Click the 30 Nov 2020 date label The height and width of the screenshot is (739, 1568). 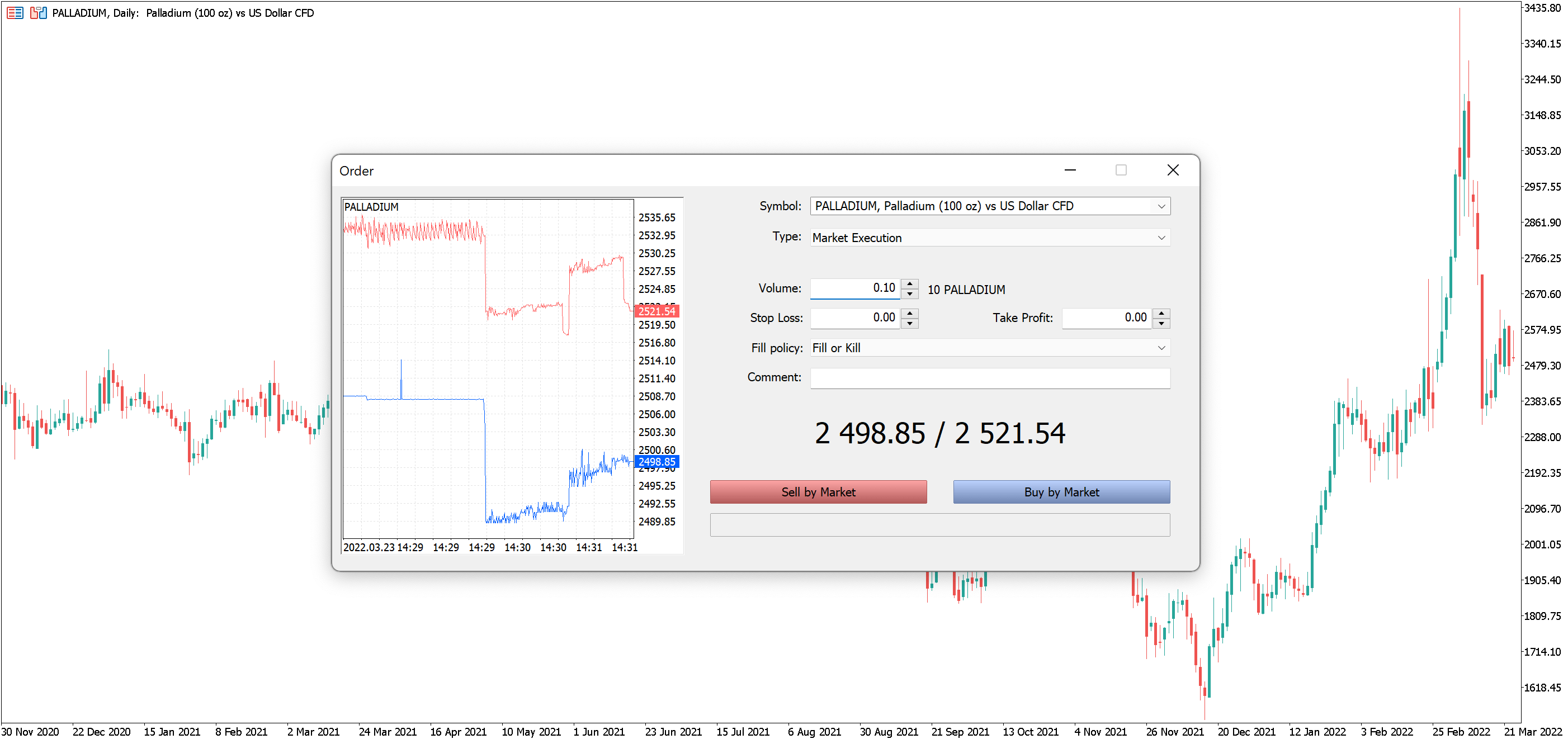click(x=30, y=732)
